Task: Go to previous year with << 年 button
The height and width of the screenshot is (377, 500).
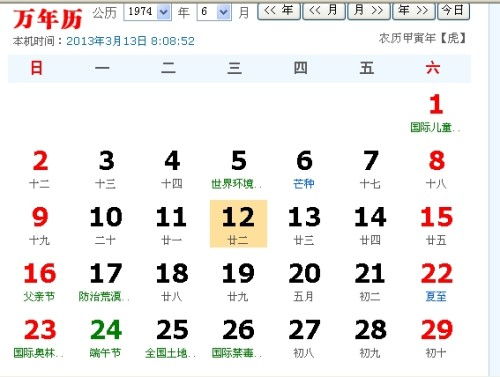Action: pyautogui.click(x=279, y=11)
